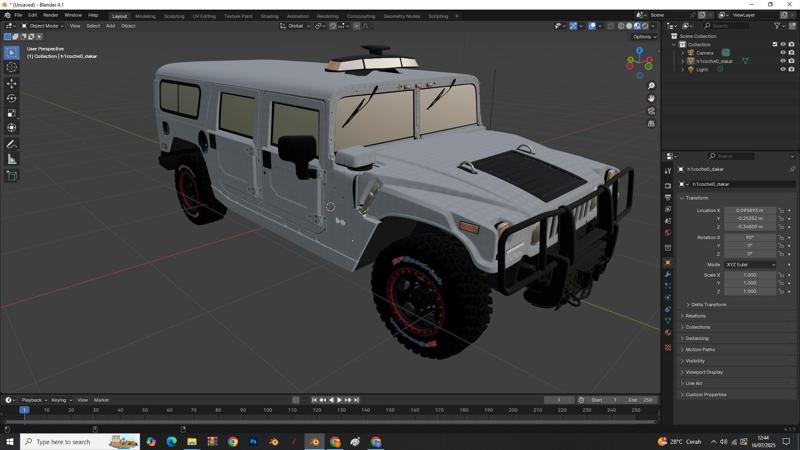Expand the Visibility panel
800x450 pixels.
coord(695,361)
